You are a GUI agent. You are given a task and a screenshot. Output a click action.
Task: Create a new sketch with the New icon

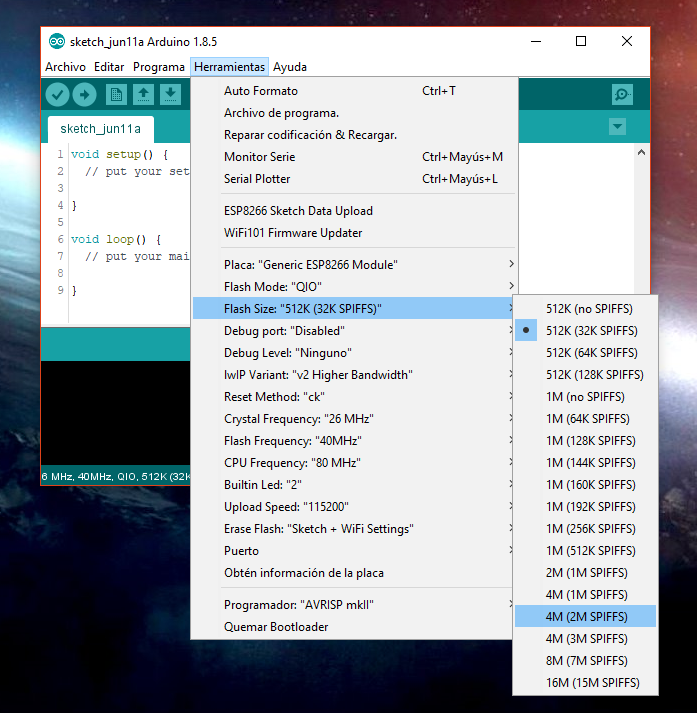116,95
